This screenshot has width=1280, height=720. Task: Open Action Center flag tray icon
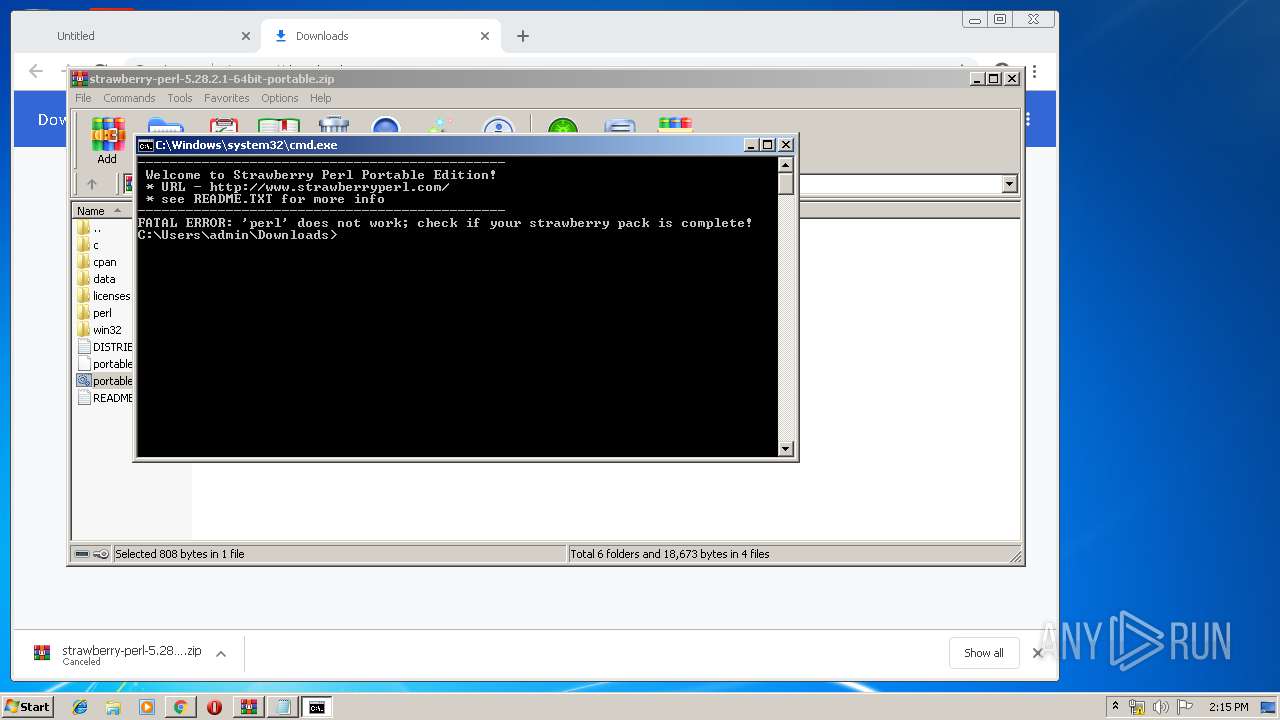tap(1185, 707)
